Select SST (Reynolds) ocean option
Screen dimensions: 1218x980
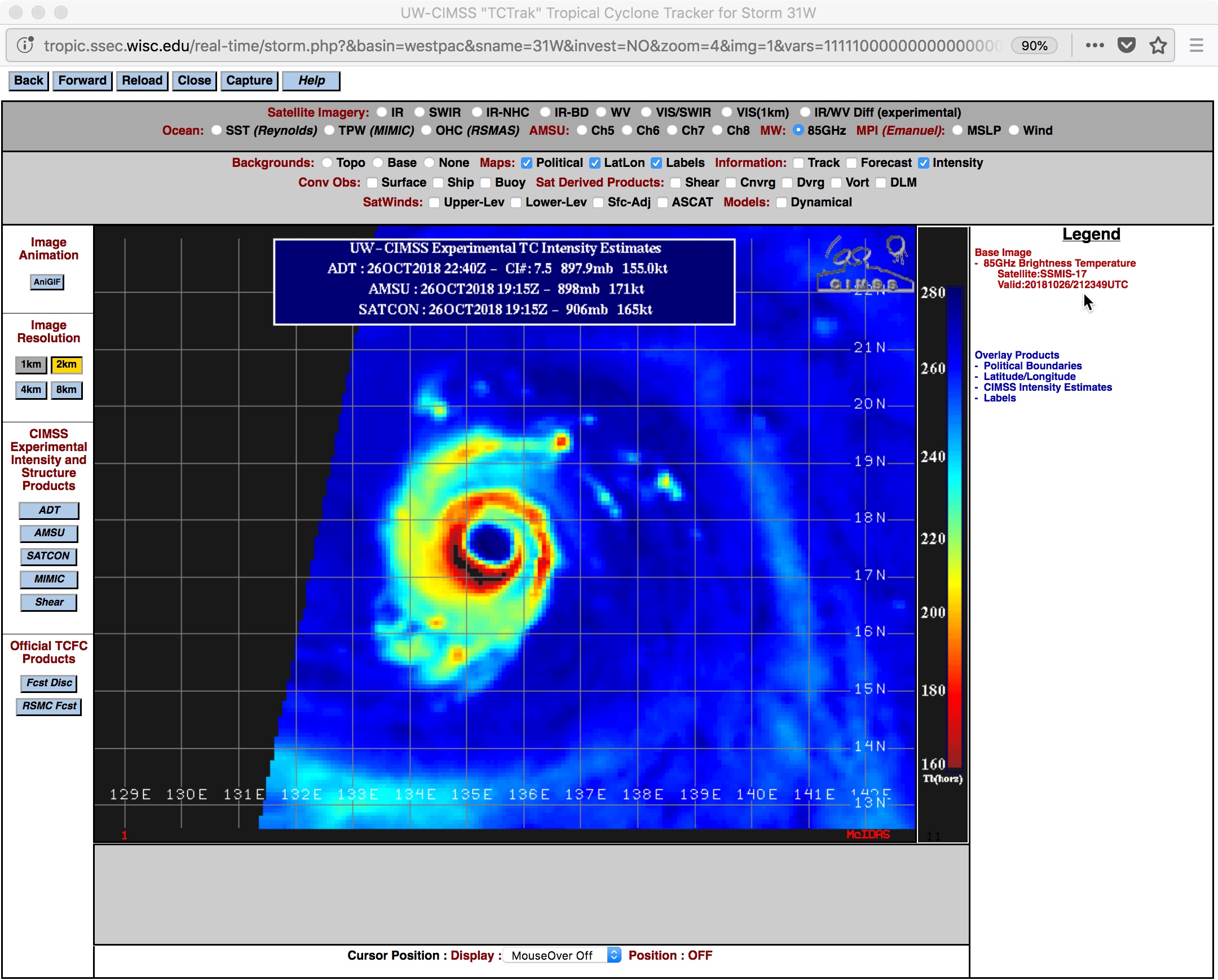pos(217,130)
